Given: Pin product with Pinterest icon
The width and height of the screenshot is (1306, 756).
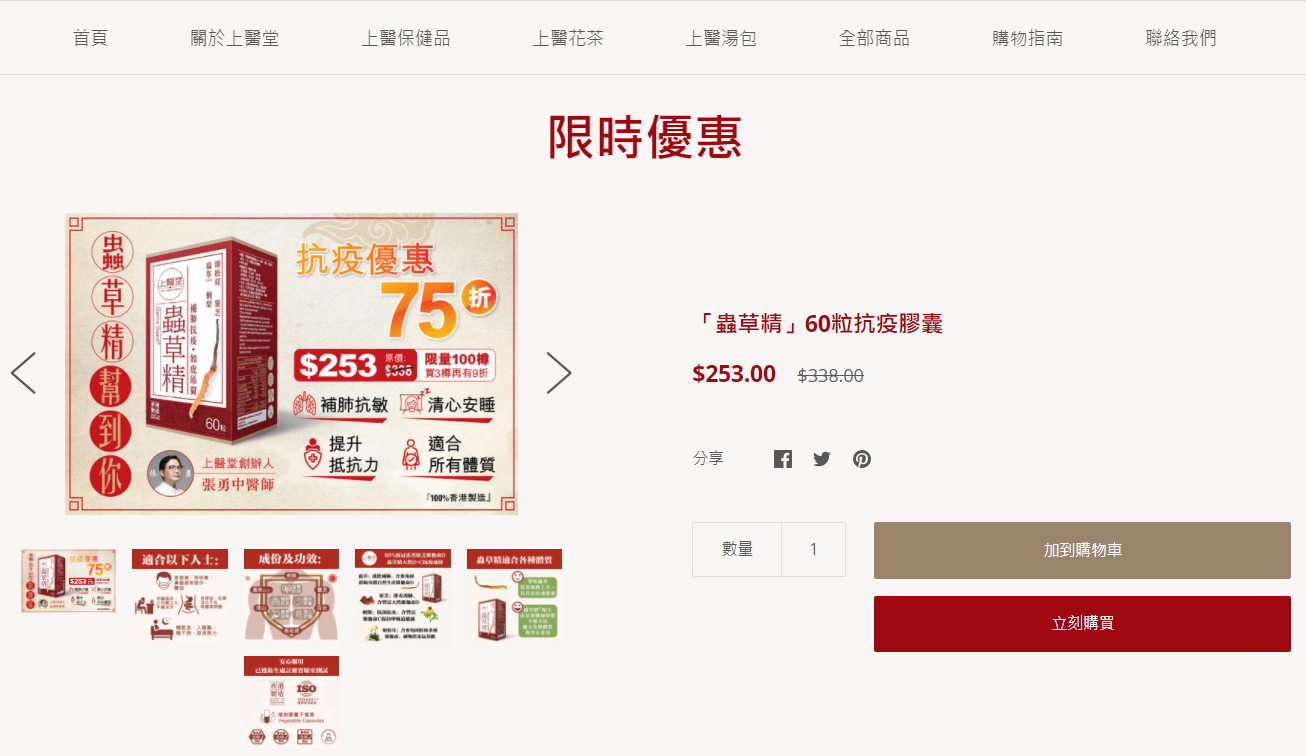Looking at the screenshot, I should tap(862, 459).
